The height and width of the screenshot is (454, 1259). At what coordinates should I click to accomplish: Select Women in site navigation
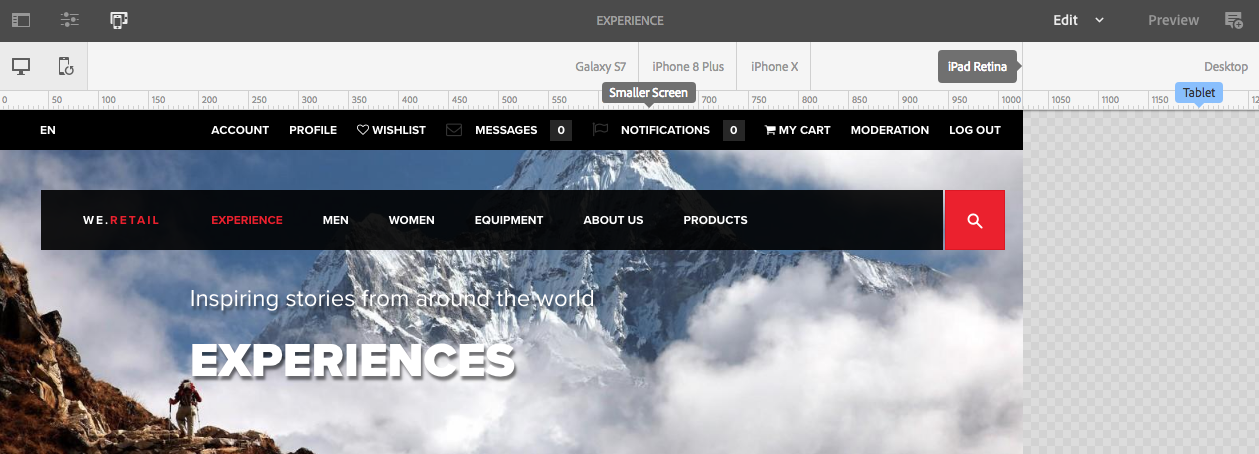(412, 220)
